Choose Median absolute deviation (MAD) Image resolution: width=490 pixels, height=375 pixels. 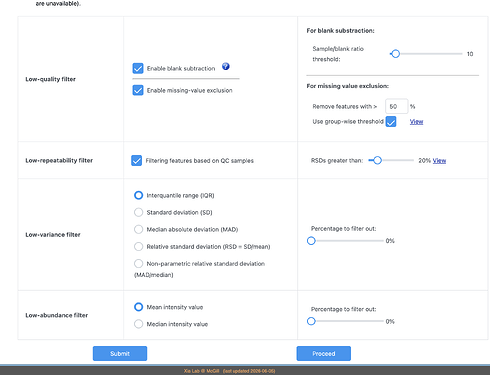point(138,229)
